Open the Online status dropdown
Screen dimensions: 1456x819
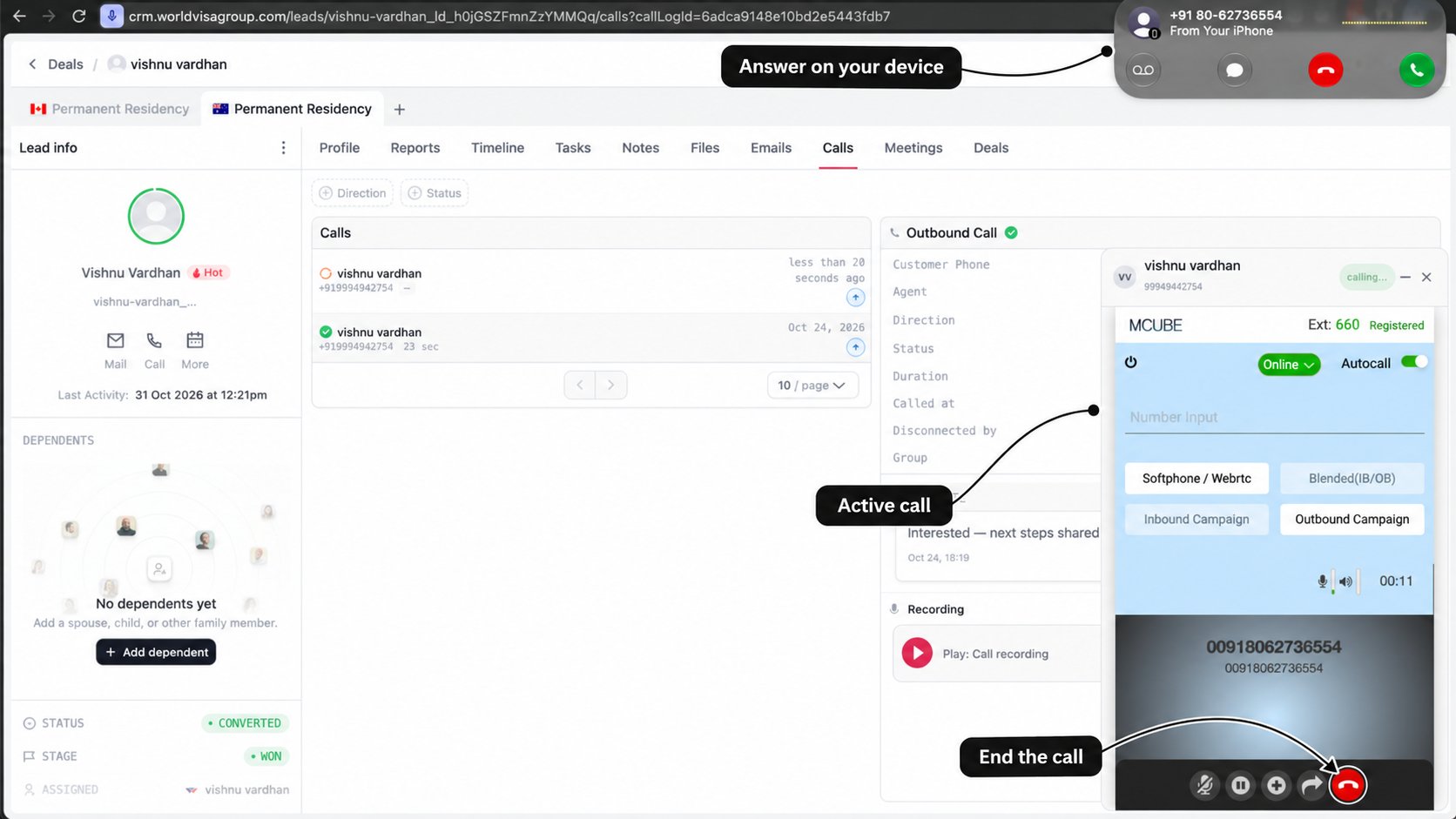pos(1289,365)
